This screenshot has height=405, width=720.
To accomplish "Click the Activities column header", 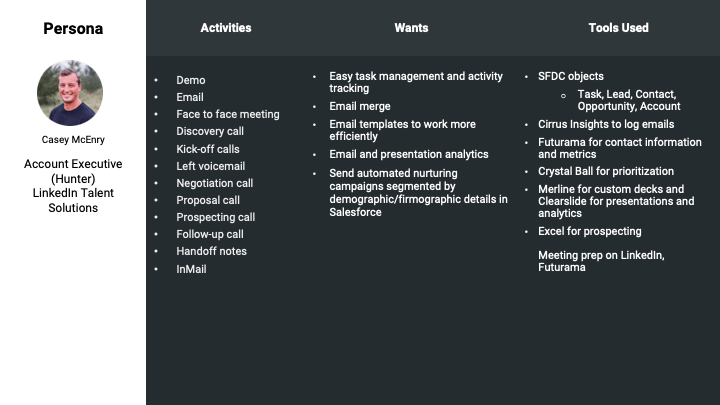I will (226, 28).
